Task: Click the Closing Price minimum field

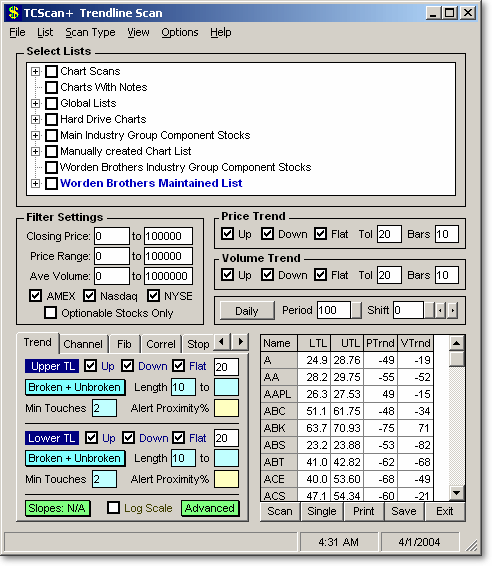Action: coord(112,236)
